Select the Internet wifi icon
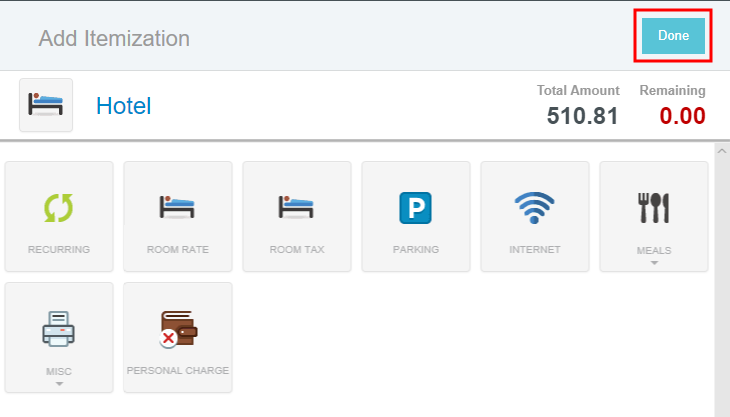The width and height of the screenshot is (730, 417). coord(534,208)
